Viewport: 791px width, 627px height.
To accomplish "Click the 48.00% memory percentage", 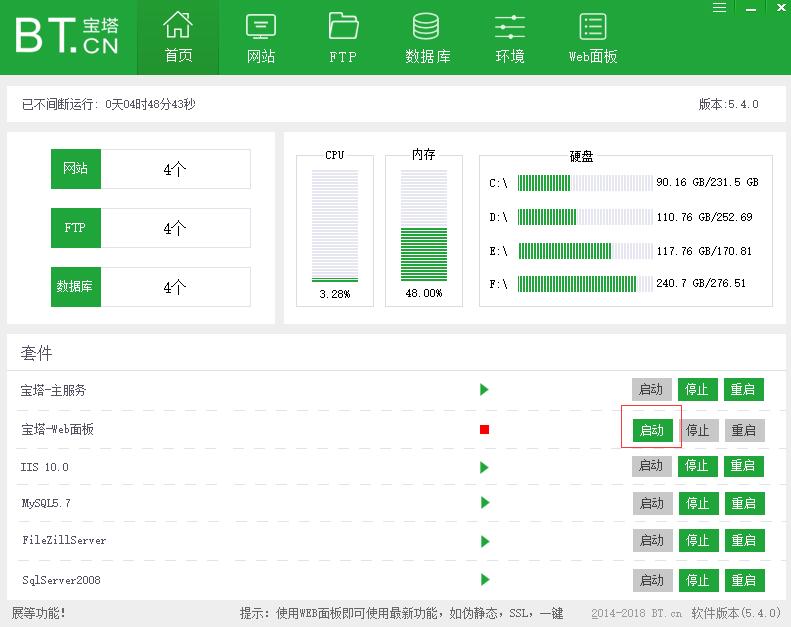I will click(424, 293).
